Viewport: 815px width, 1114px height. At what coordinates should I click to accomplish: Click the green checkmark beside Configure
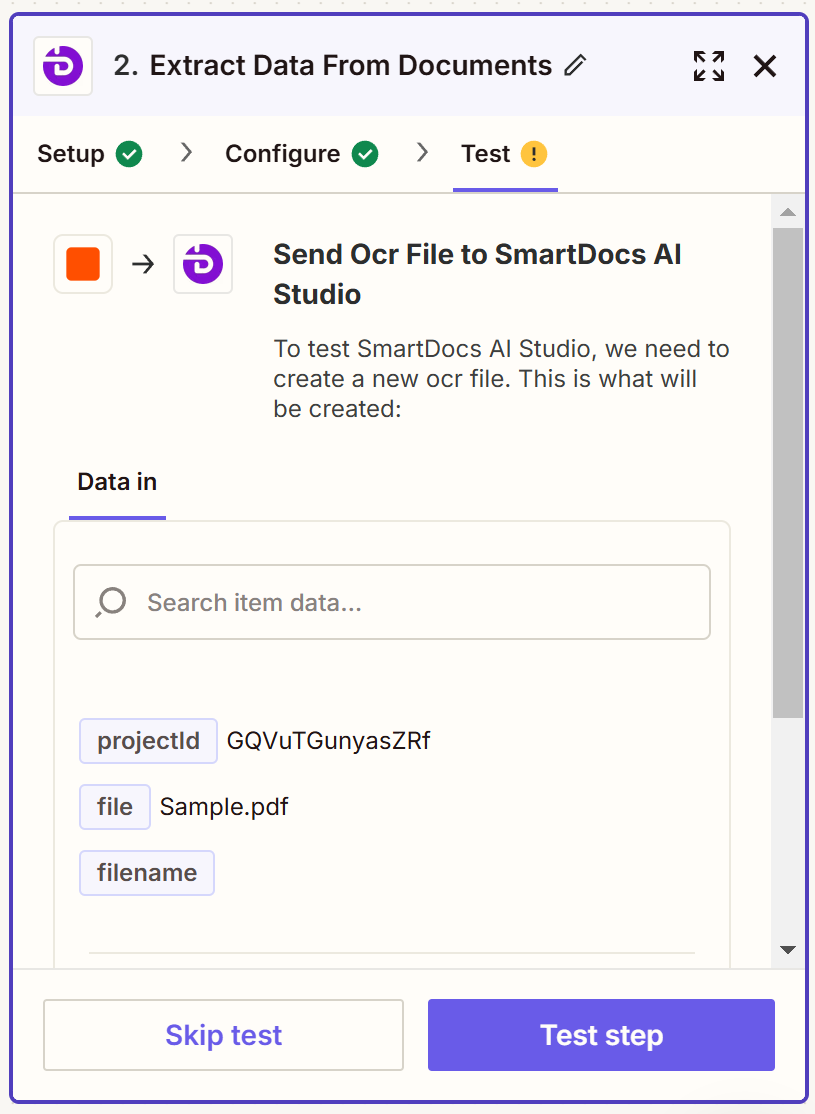pyautogui.click(x=365, y=153)
